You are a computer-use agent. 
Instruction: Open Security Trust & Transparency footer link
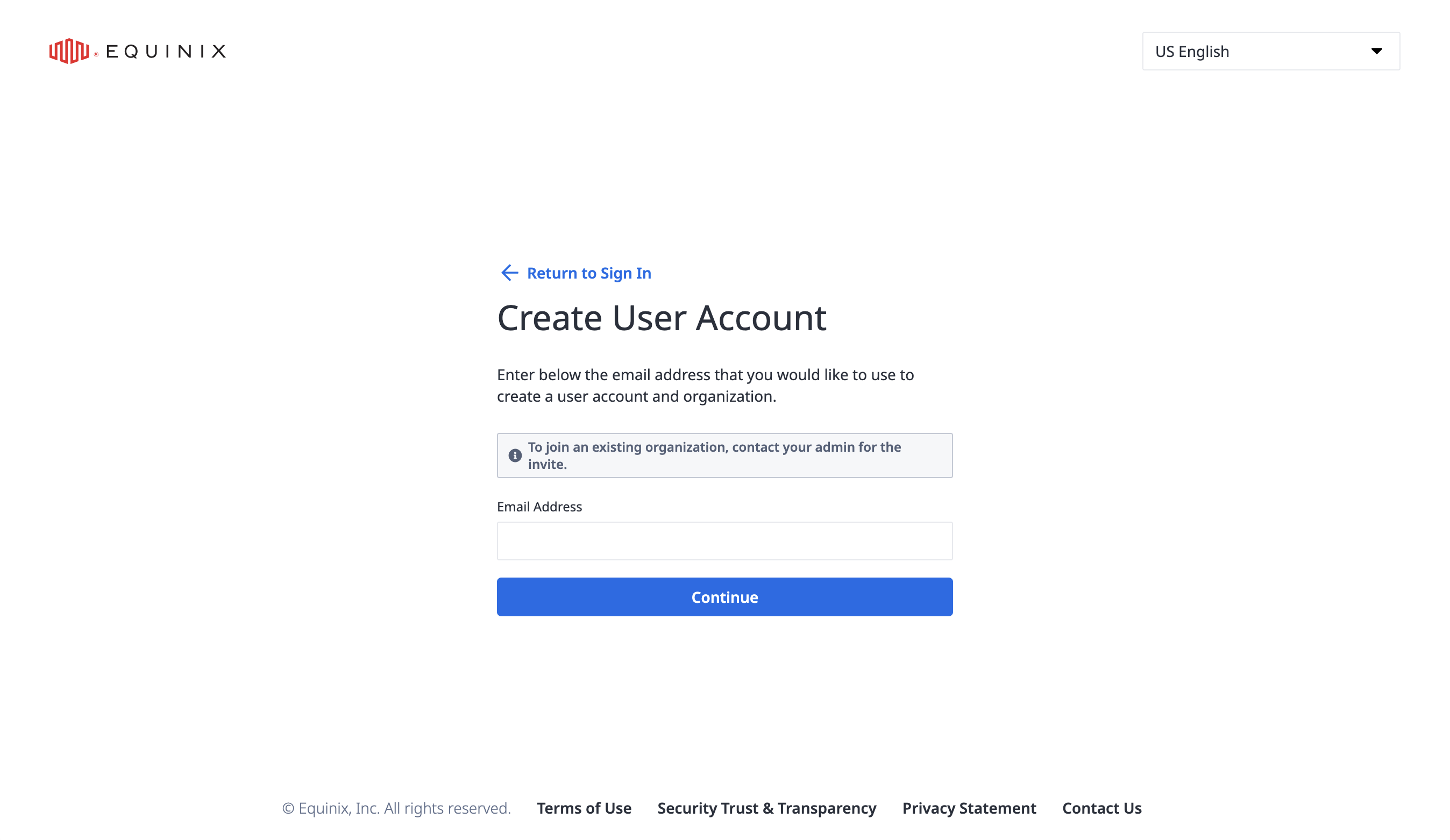[766, 808]
